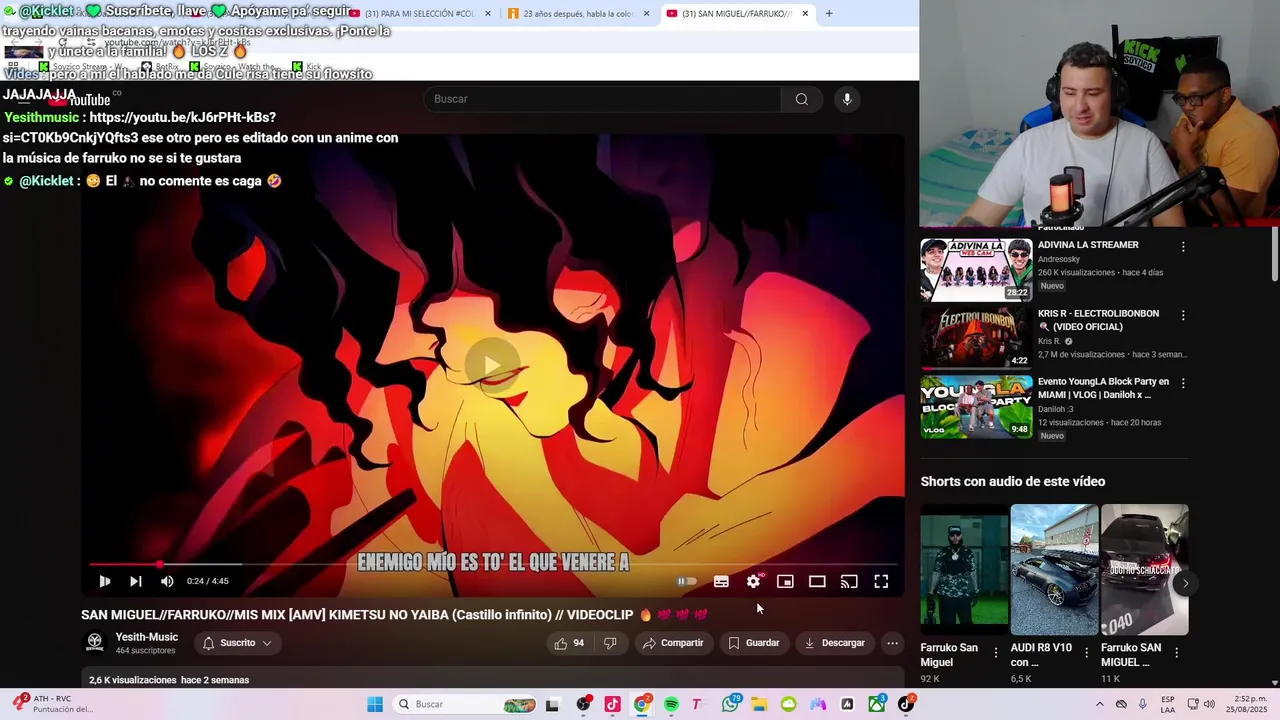
Task: Click the ADIVINA LA STREAMER title
Action: coord(1088,245)
